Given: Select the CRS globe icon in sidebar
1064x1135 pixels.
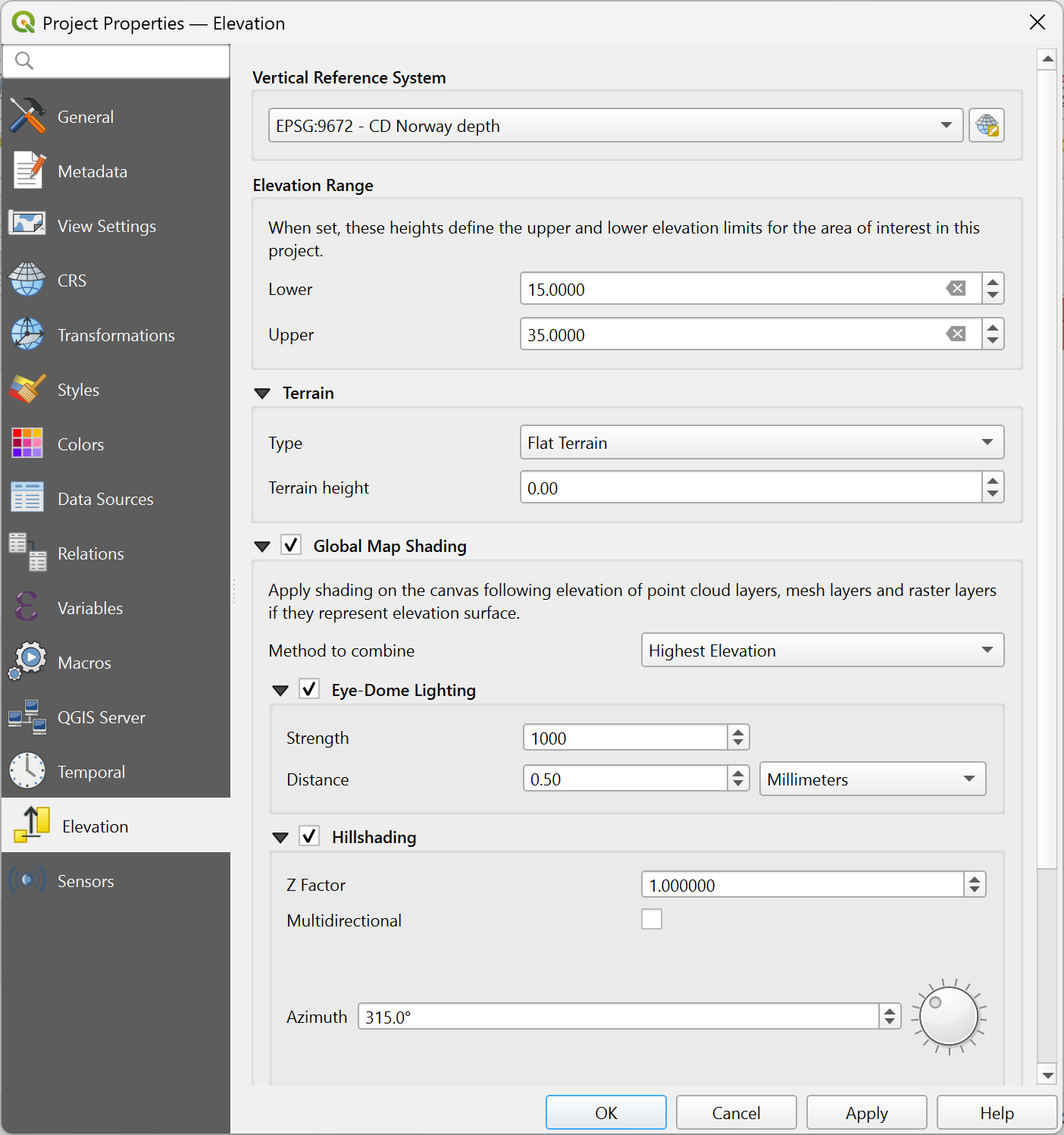Looking at the screenshot, I should click(x=28, y=281).
